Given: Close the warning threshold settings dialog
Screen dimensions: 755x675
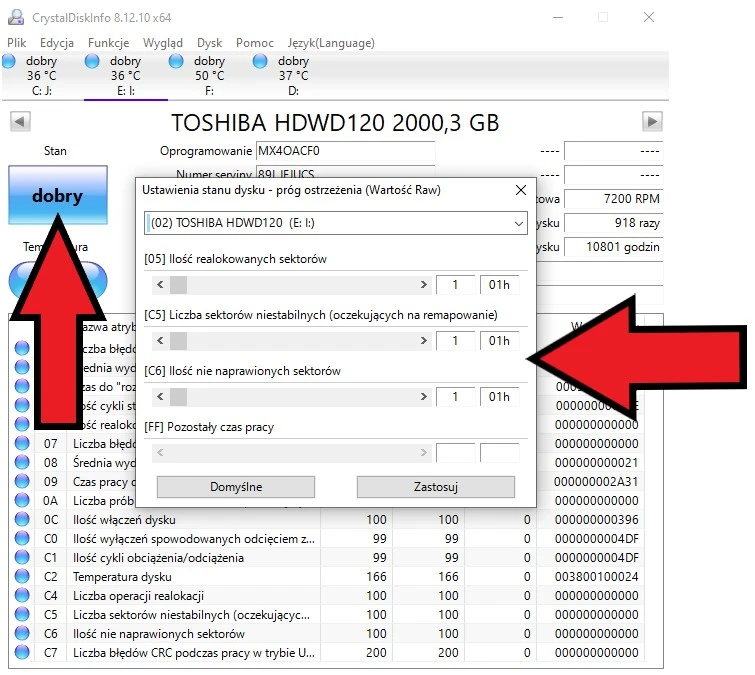Looking at the screenshot, I should click(520, 190).
